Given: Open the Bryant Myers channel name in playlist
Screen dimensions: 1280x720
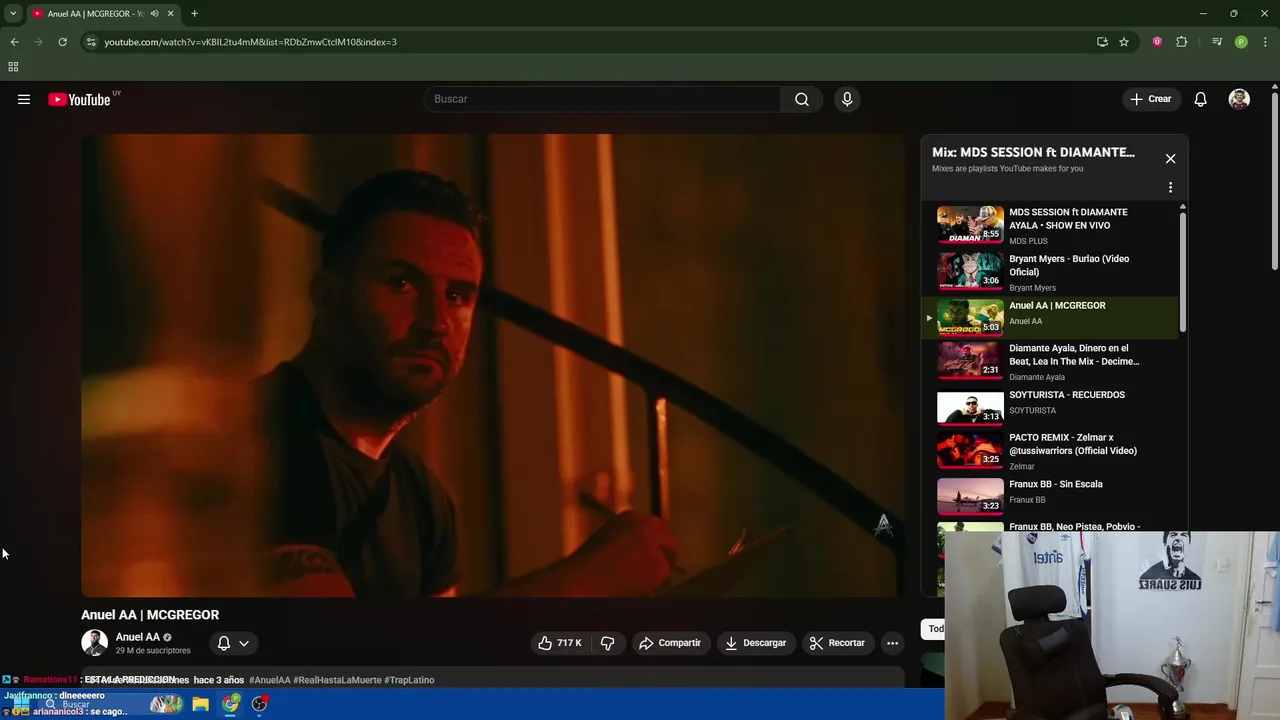Looking at the screenshot, I should pyautogui.click(x=1032, y=288).
